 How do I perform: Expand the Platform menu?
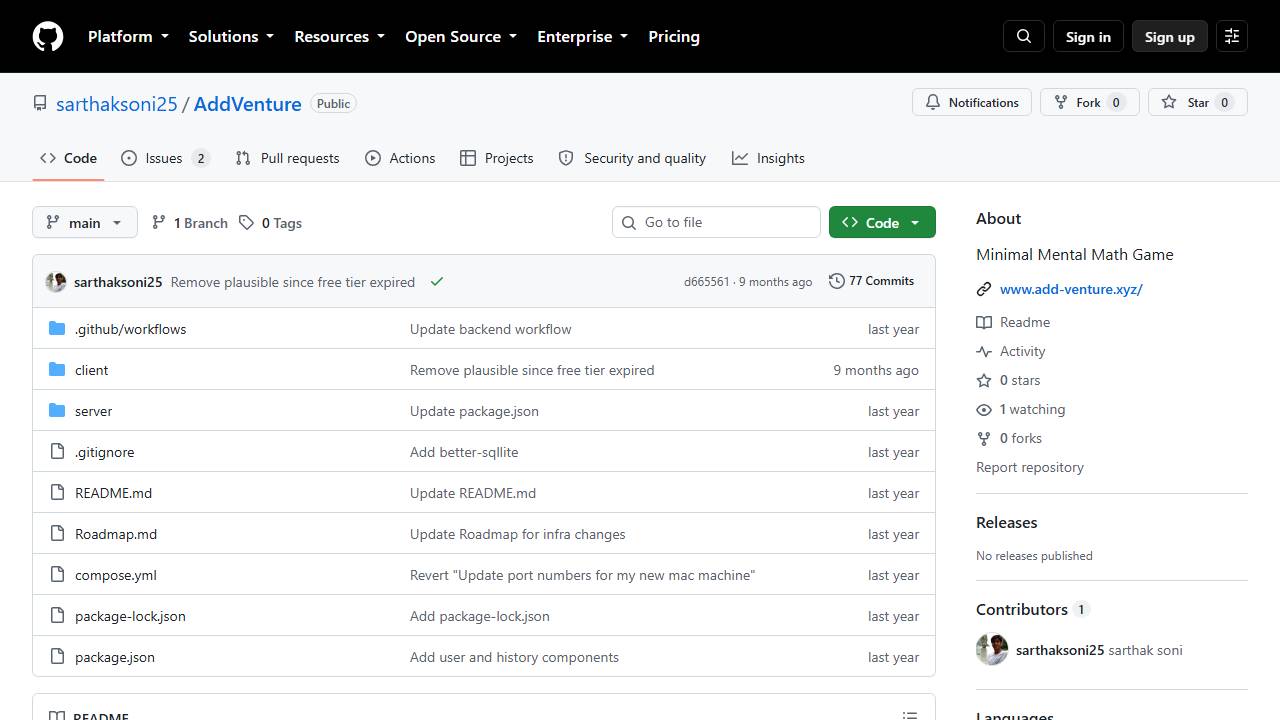(128, 36)
